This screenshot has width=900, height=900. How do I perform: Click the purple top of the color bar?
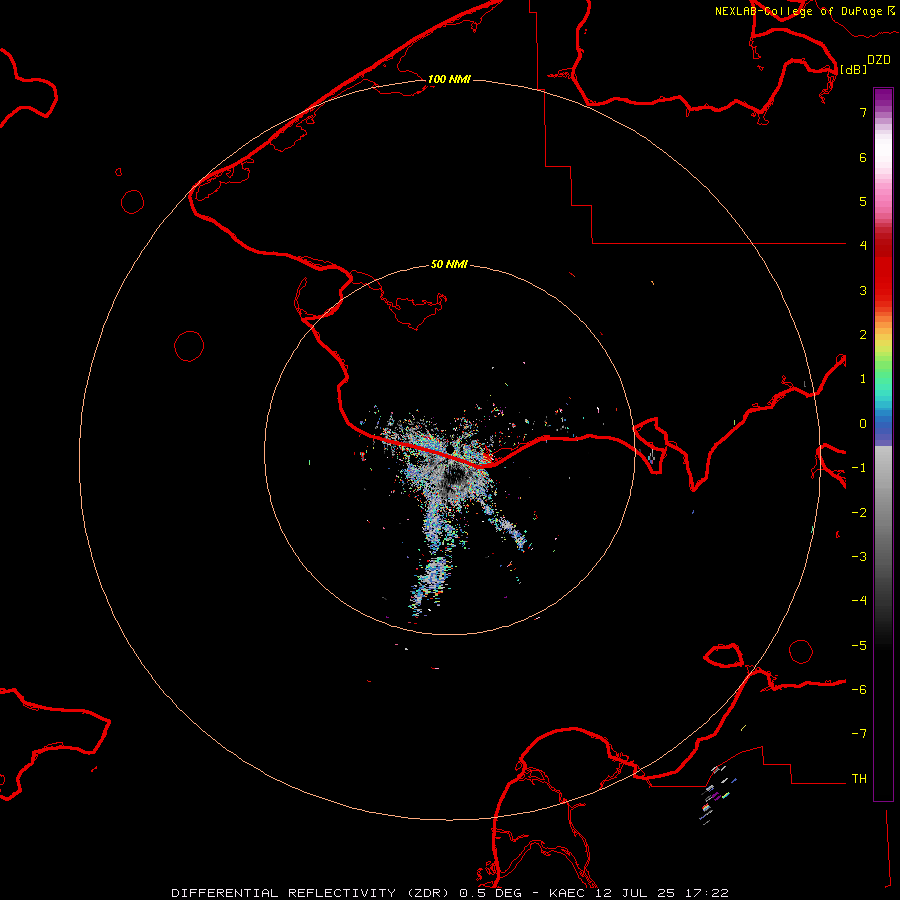883,98
